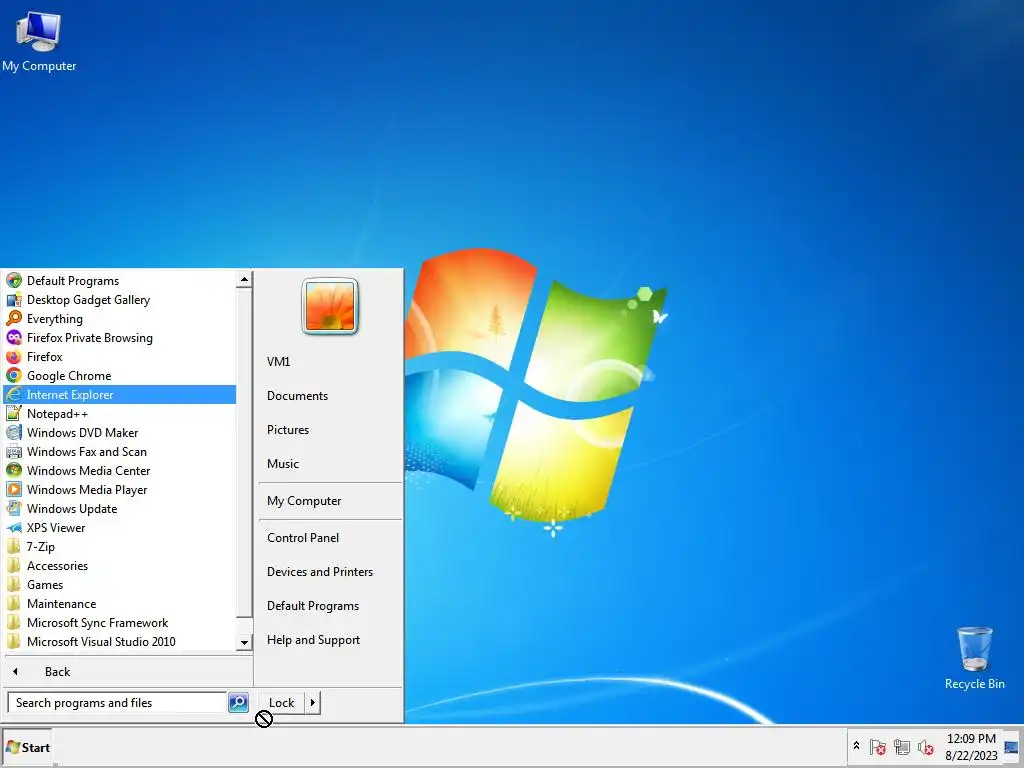This screenshot has width=1024, height=768.
Task: Open the Everything search tool icon
Action: coord(14,319)
